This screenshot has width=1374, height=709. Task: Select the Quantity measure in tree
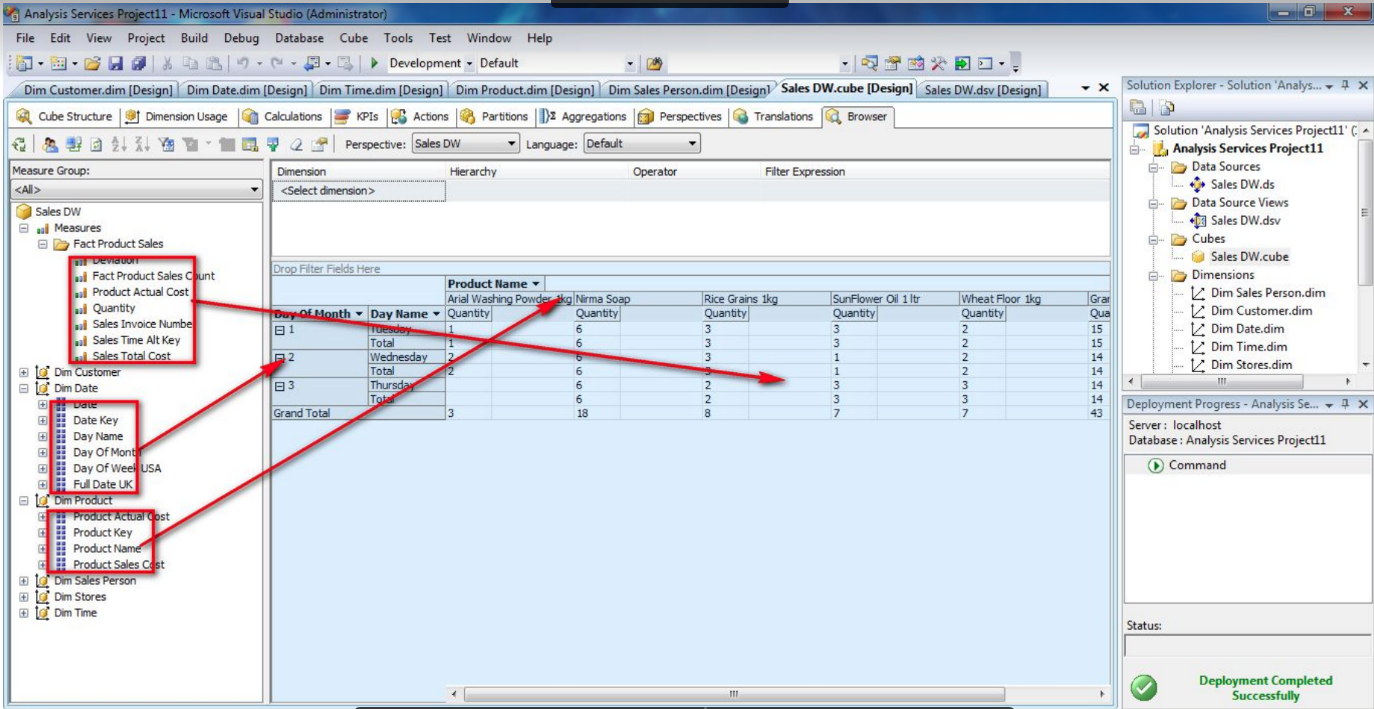[x=114, y=308]
